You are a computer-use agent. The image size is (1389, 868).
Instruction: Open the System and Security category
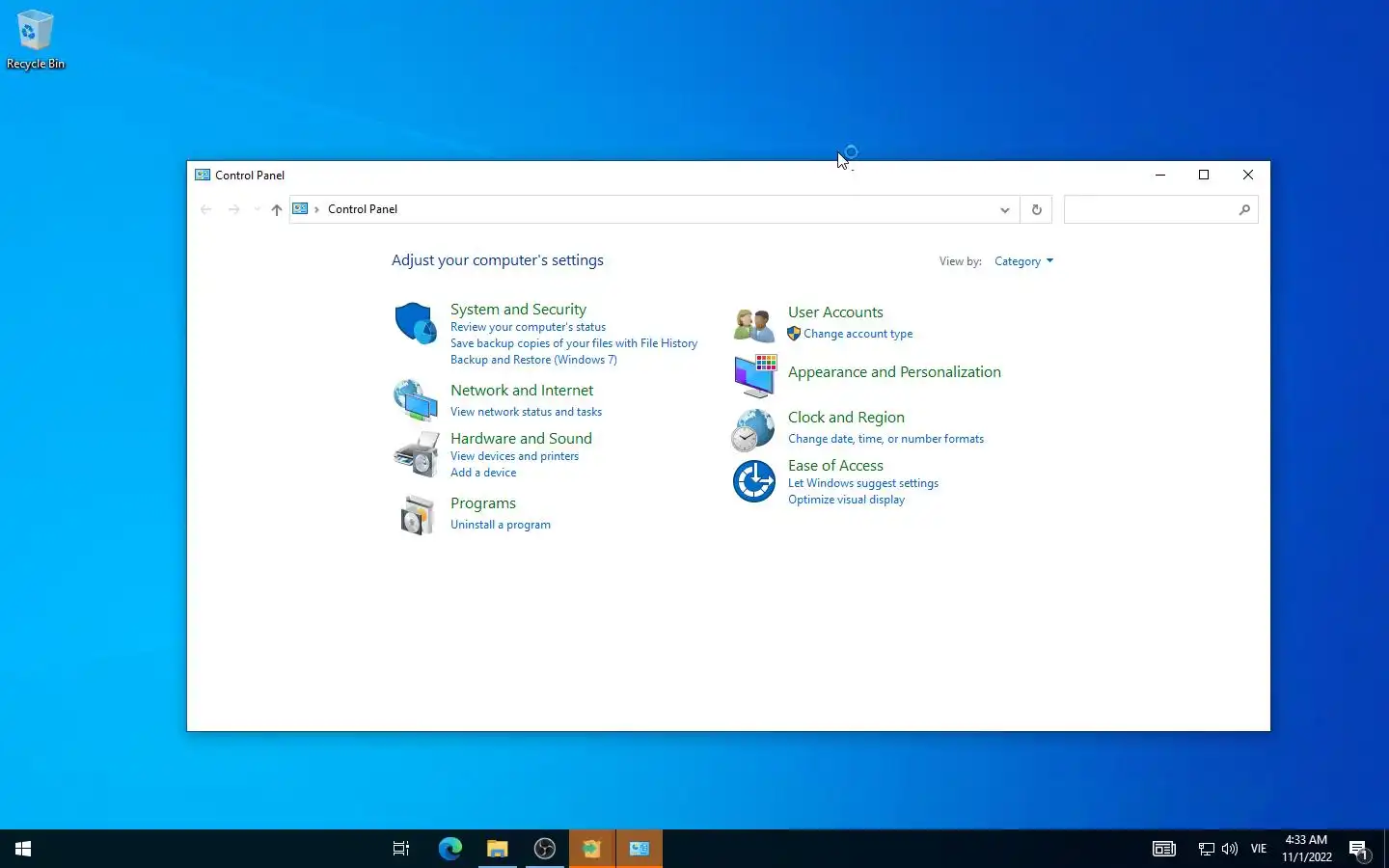(518, 309)
